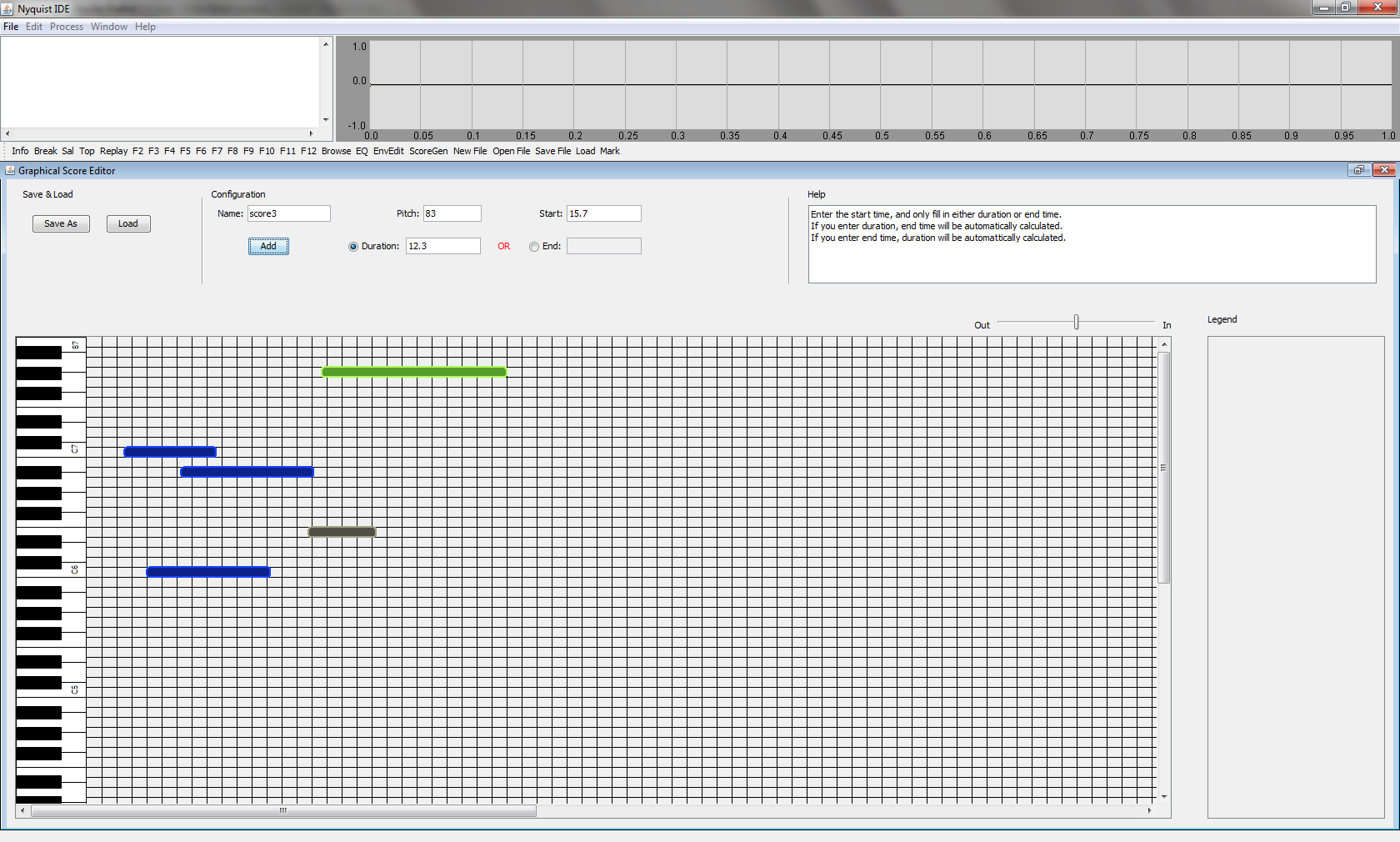The width and height of the screenshot is (1400, 842).
Task: Click the Name field containing score3
Action: [x=288, y=213]
